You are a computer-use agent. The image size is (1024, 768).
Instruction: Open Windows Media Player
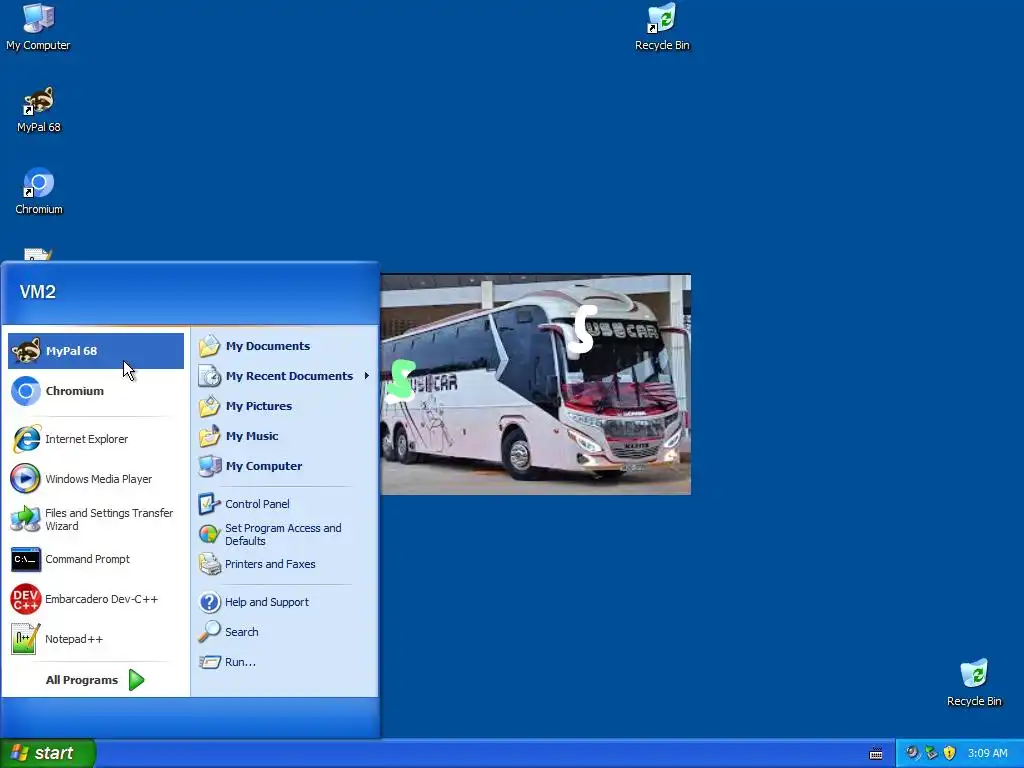96,479
